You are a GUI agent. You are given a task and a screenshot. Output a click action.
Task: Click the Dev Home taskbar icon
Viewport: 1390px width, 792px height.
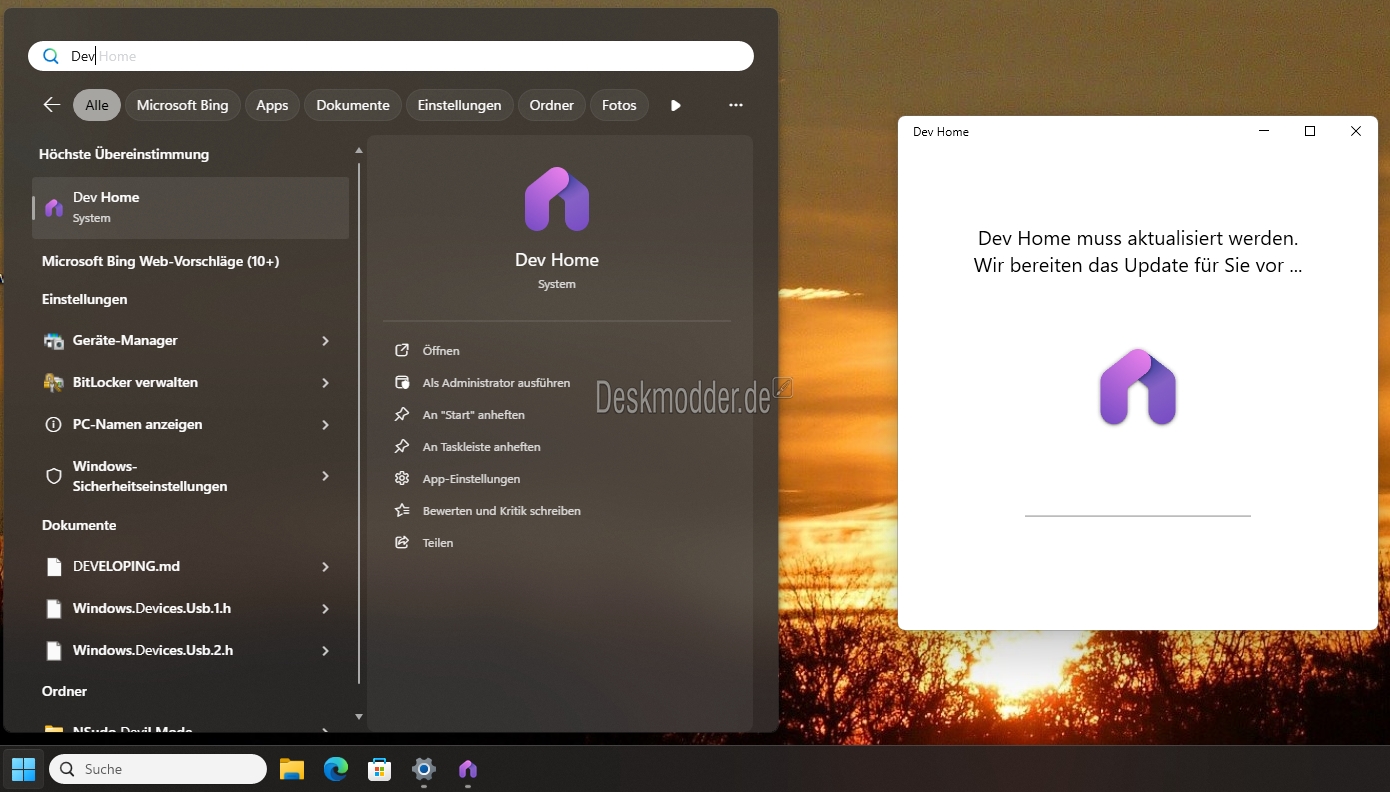[468, 769]
